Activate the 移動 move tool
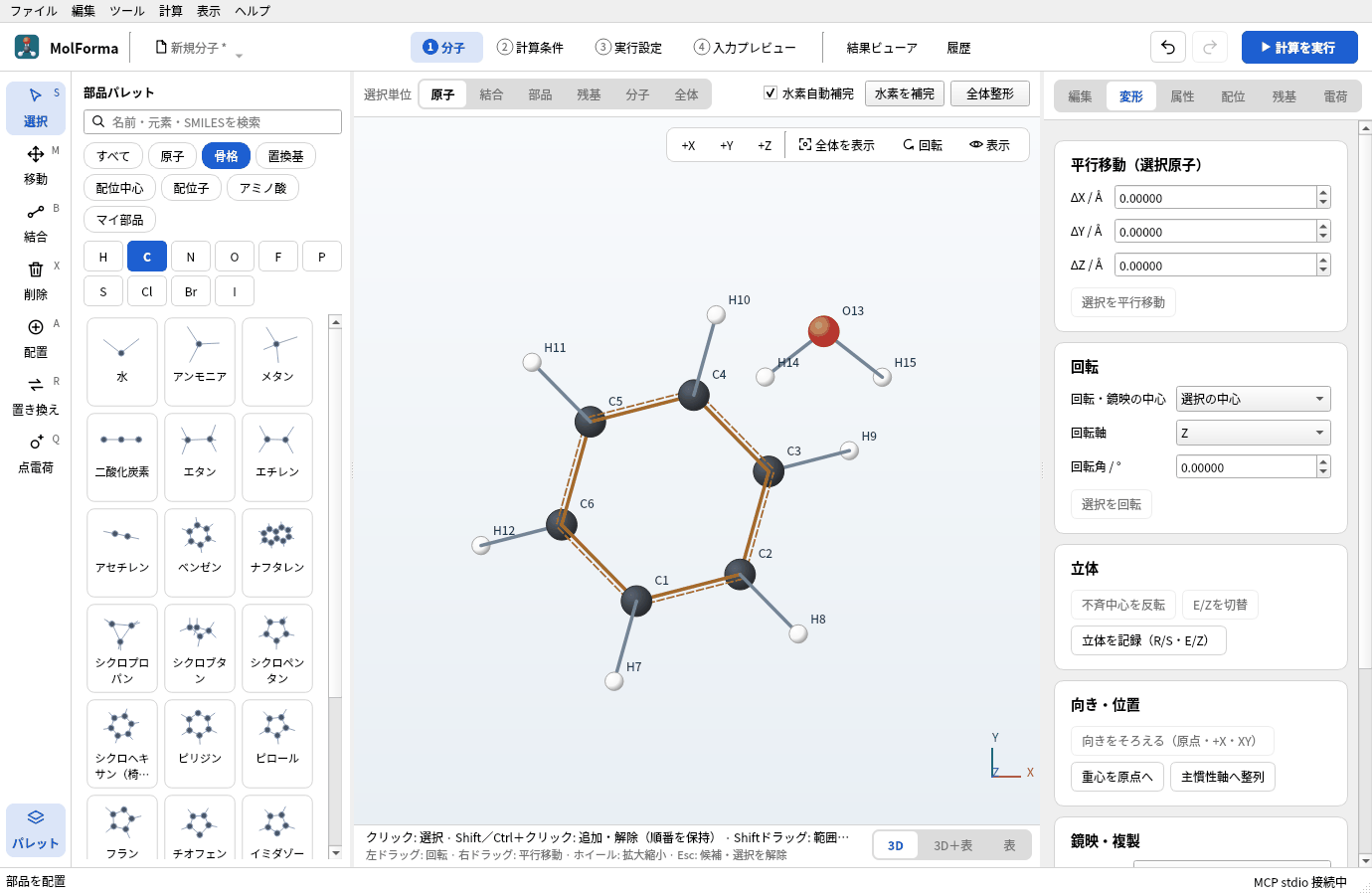 (x=36, y=165)
